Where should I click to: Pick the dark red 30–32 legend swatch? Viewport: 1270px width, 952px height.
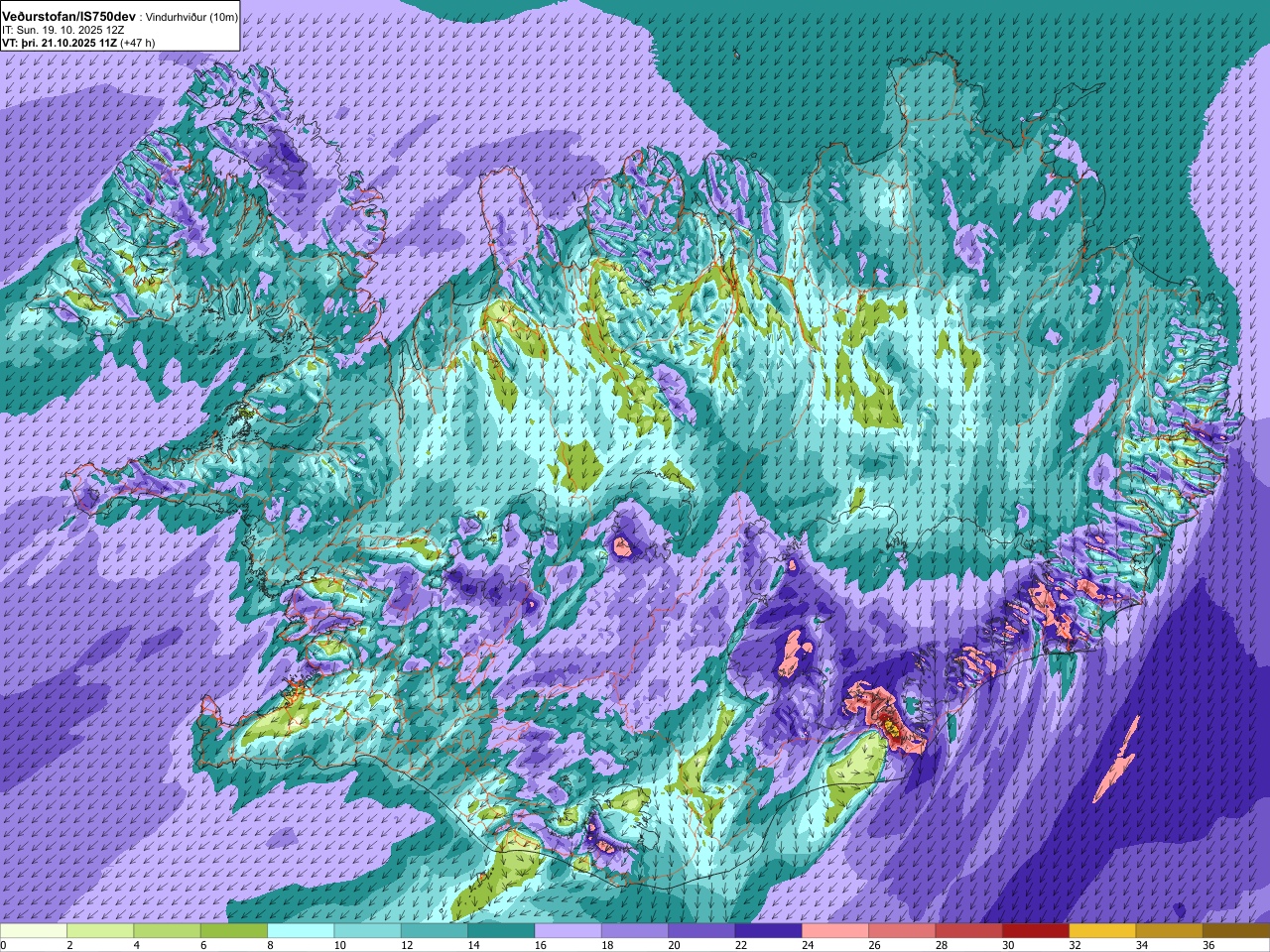(1036, 931)
